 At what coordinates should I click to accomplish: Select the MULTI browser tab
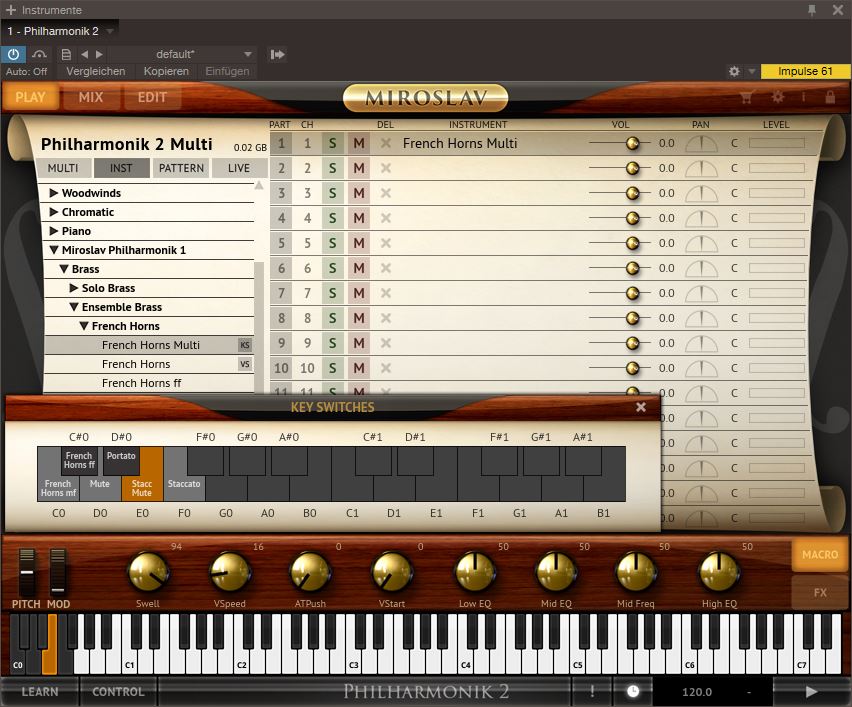coord(63,168)
